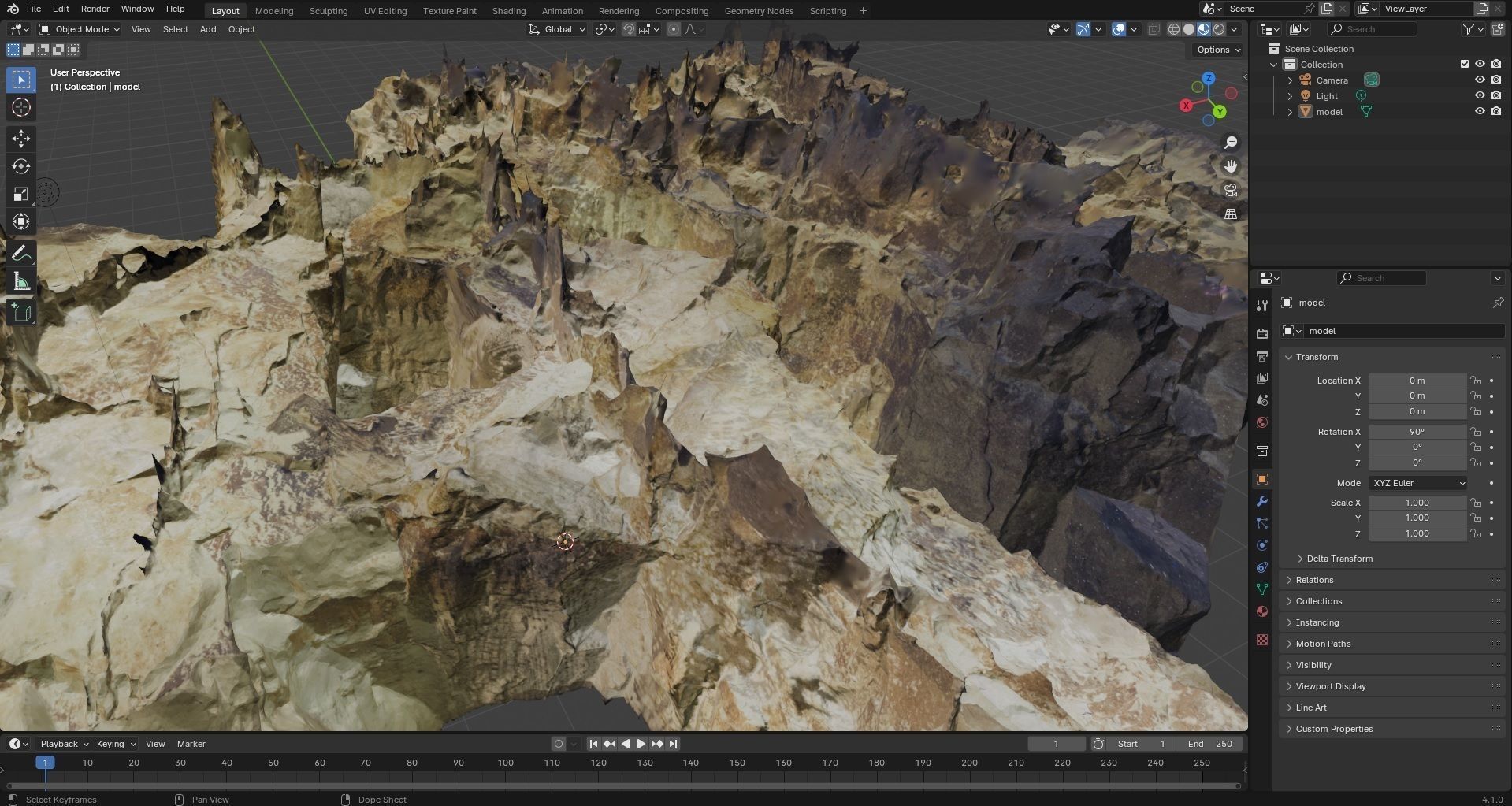The width and height of the screenshot is (1512, 806).
Task: Click the Keying button in timeline
Action: (x=115, y=744)
